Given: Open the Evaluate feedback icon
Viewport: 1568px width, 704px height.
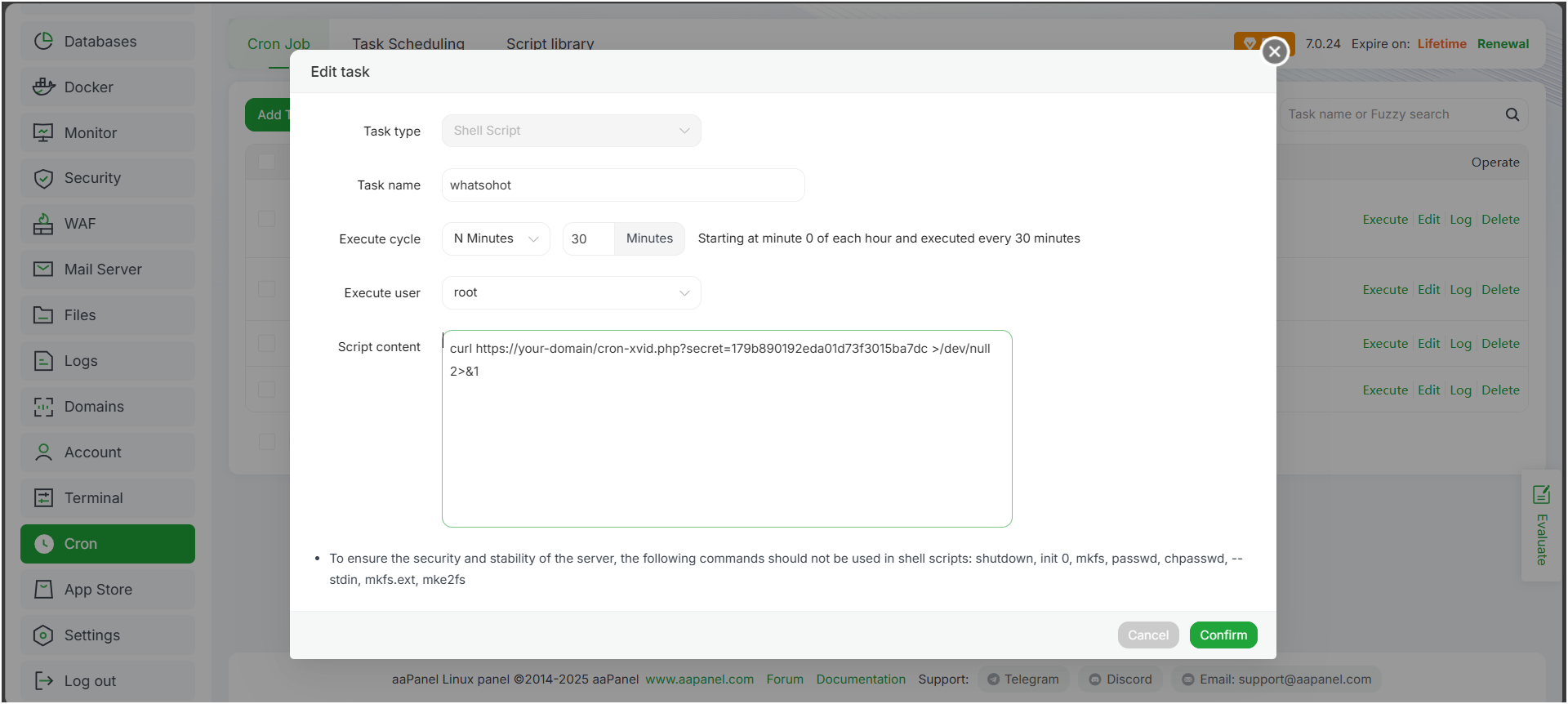Looking at the screenshot, I should pos(1541,495).
